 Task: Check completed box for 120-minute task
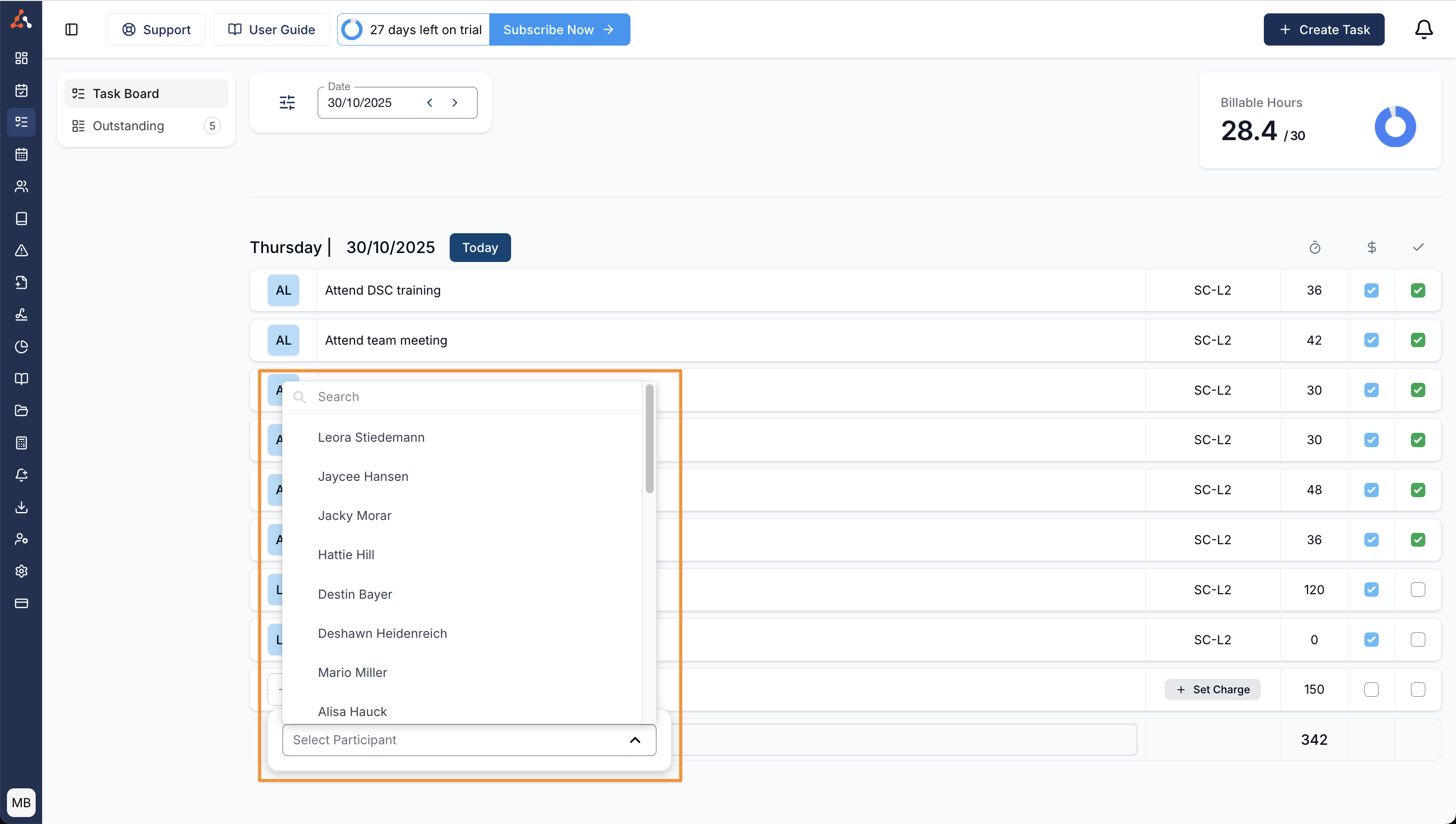click(x=1417, y=590)
